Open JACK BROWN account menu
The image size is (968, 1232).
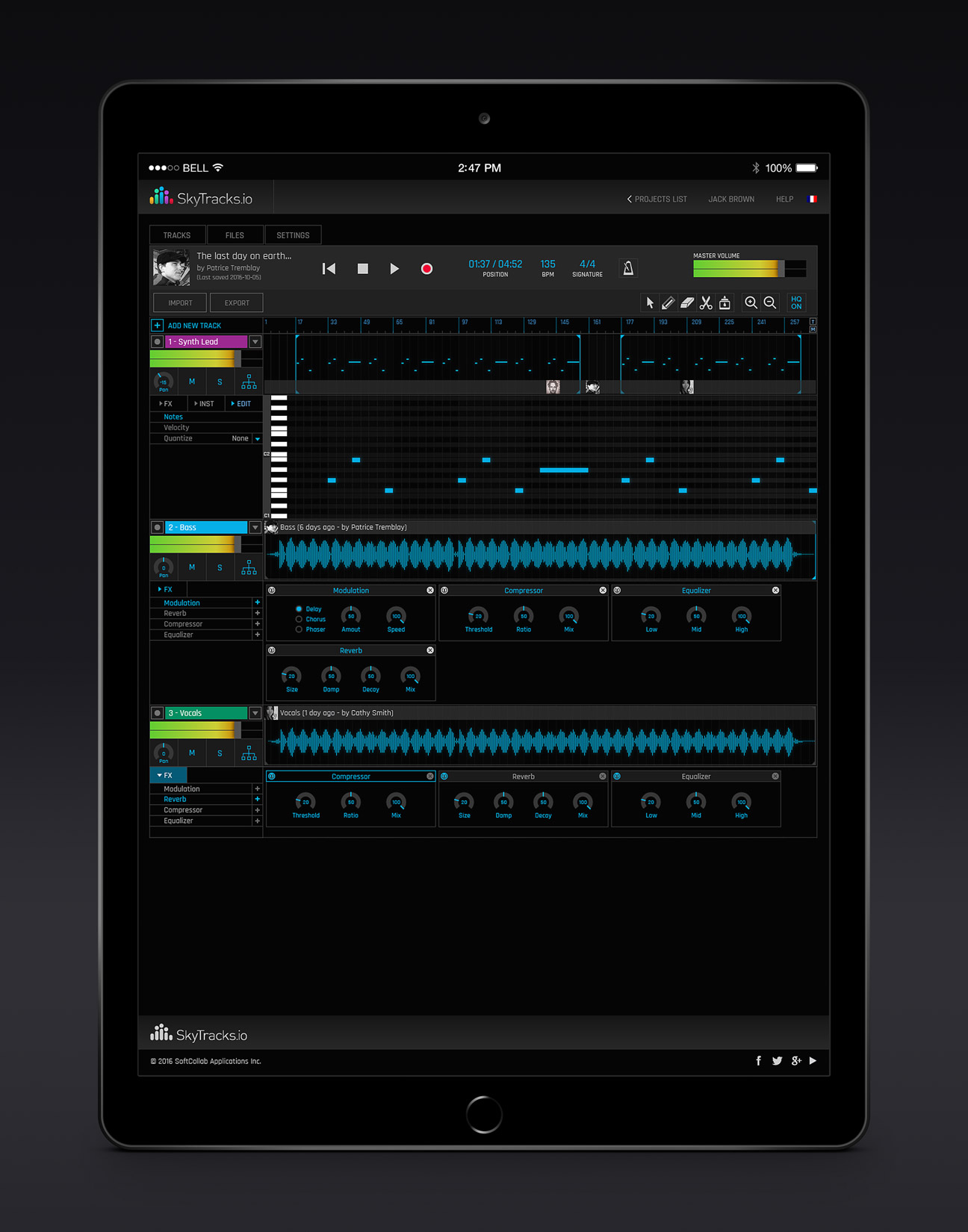731,199
